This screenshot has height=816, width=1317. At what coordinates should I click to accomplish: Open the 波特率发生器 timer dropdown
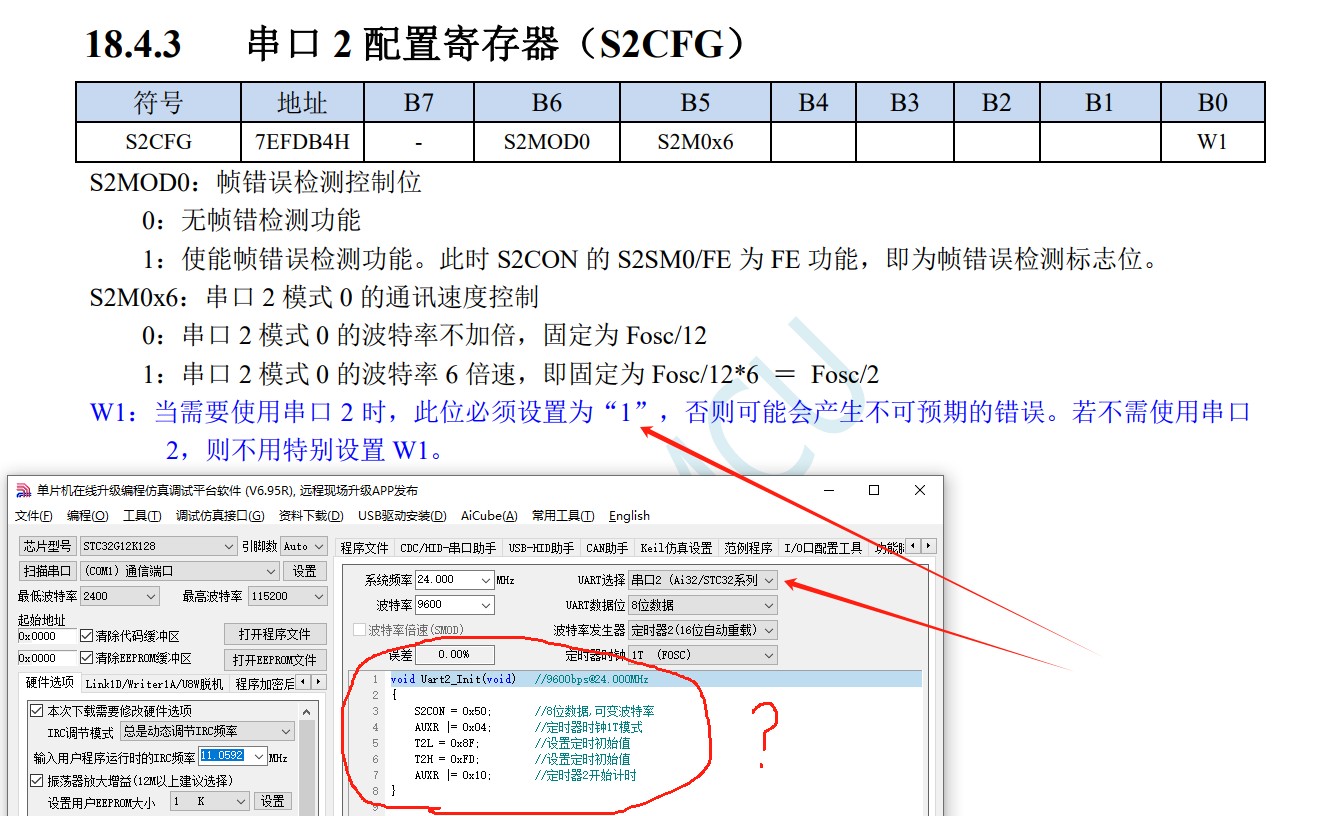tap(767, 631)
